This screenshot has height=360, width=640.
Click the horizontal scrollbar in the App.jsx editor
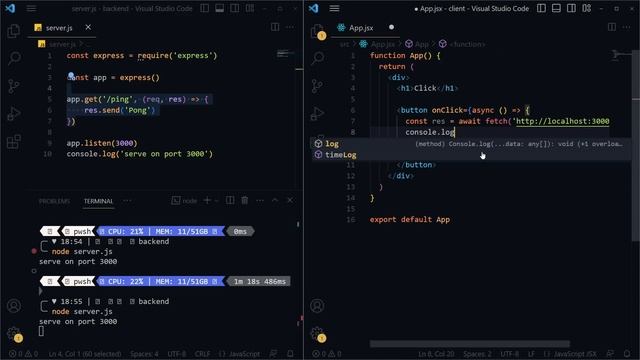(x=470, y=344)
